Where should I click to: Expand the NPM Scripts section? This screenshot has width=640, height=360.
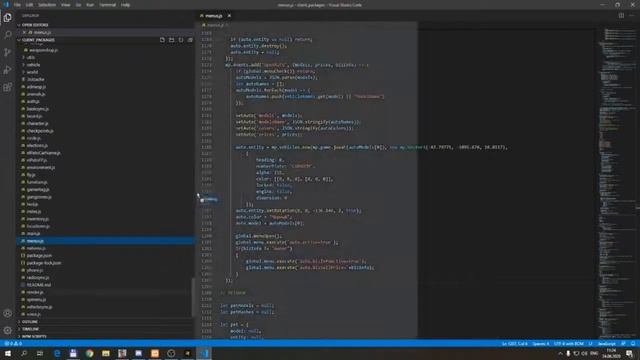pyautogui.click(x=34, y=336)
